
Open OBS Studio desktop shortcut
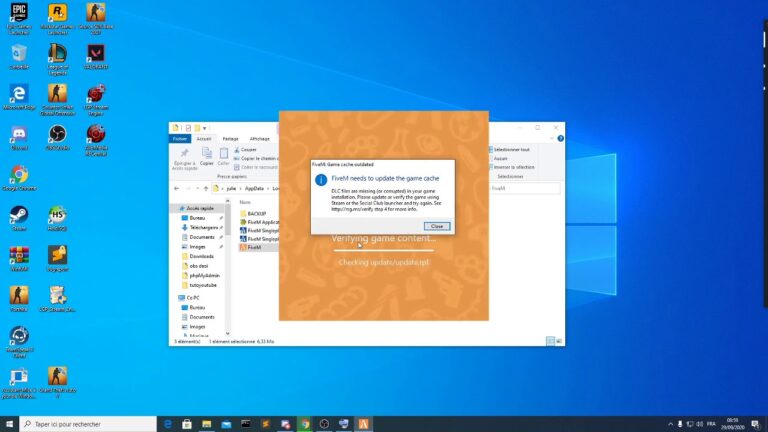(x=57, y=138)
